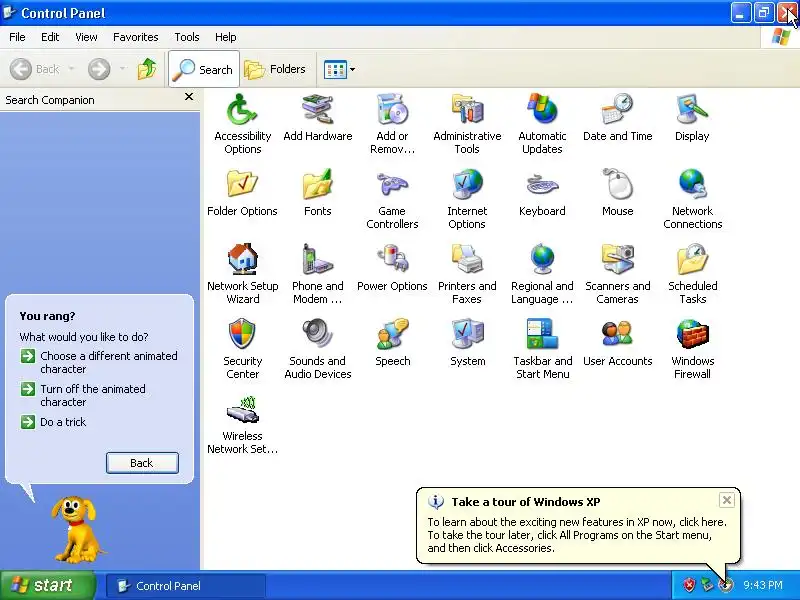Image resolution: width=800 pixels, height=600 pixels.
Task: Open the File menu
Action: (17, 37)
